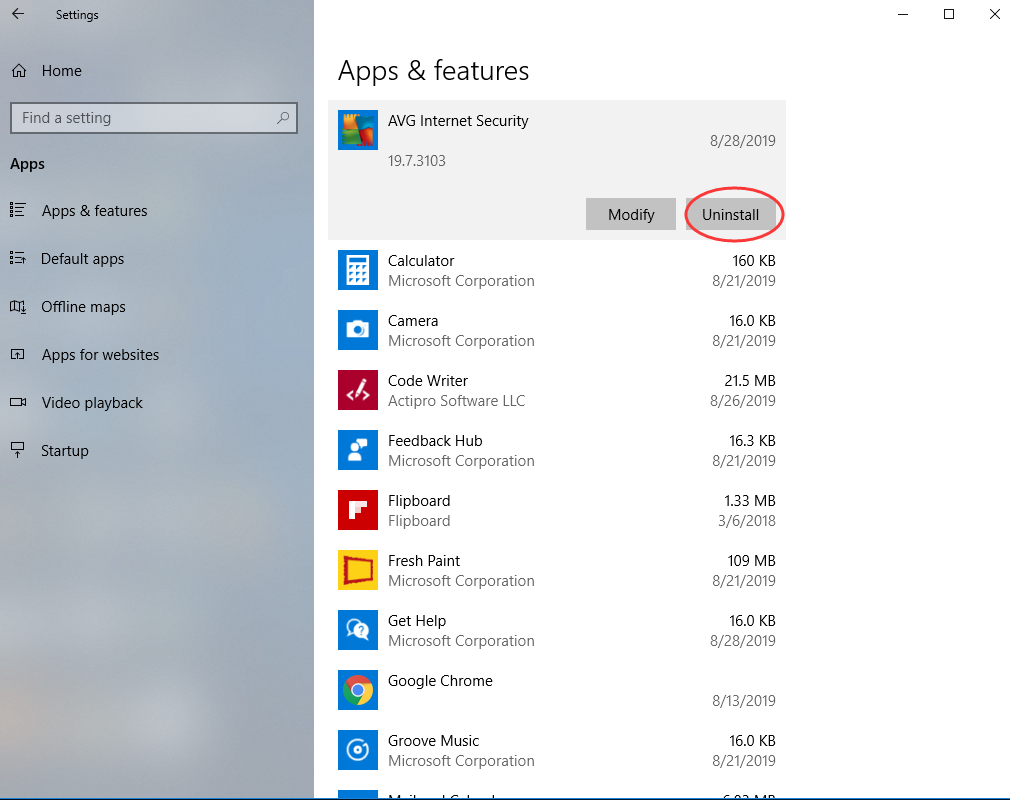Select the Get Help entry name
1010x800 pixels.
pyautogui.click(x=417, y=621)
